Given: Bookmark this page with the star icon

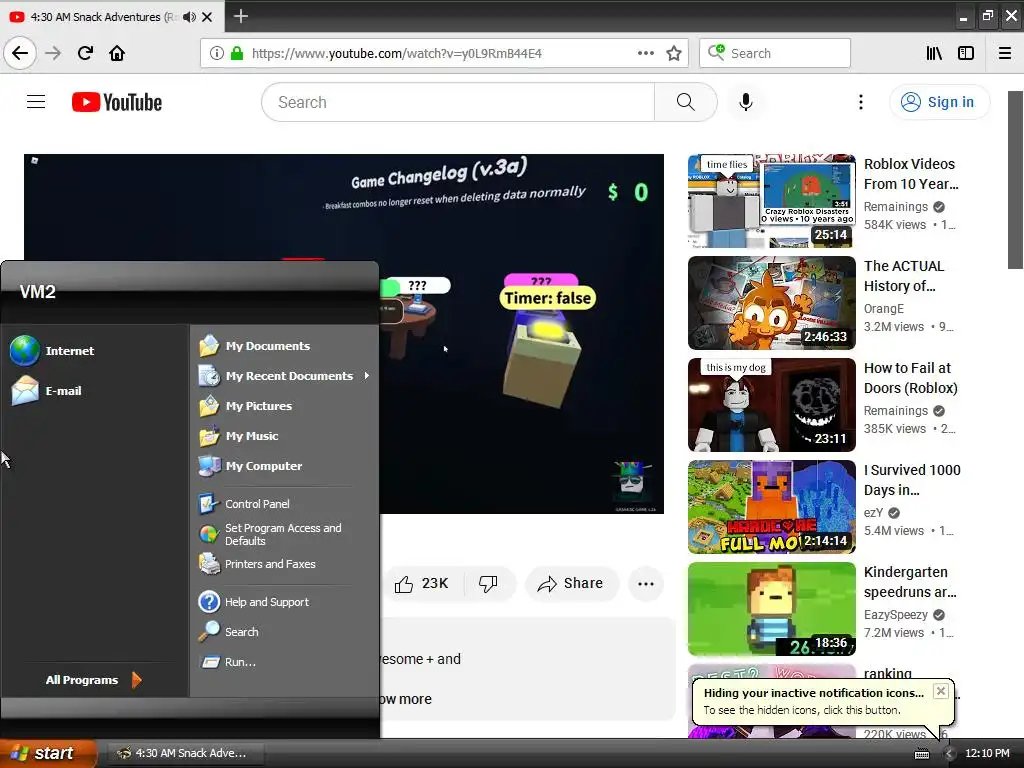Looking at the screenshot, I should click(x=674, y=53).
